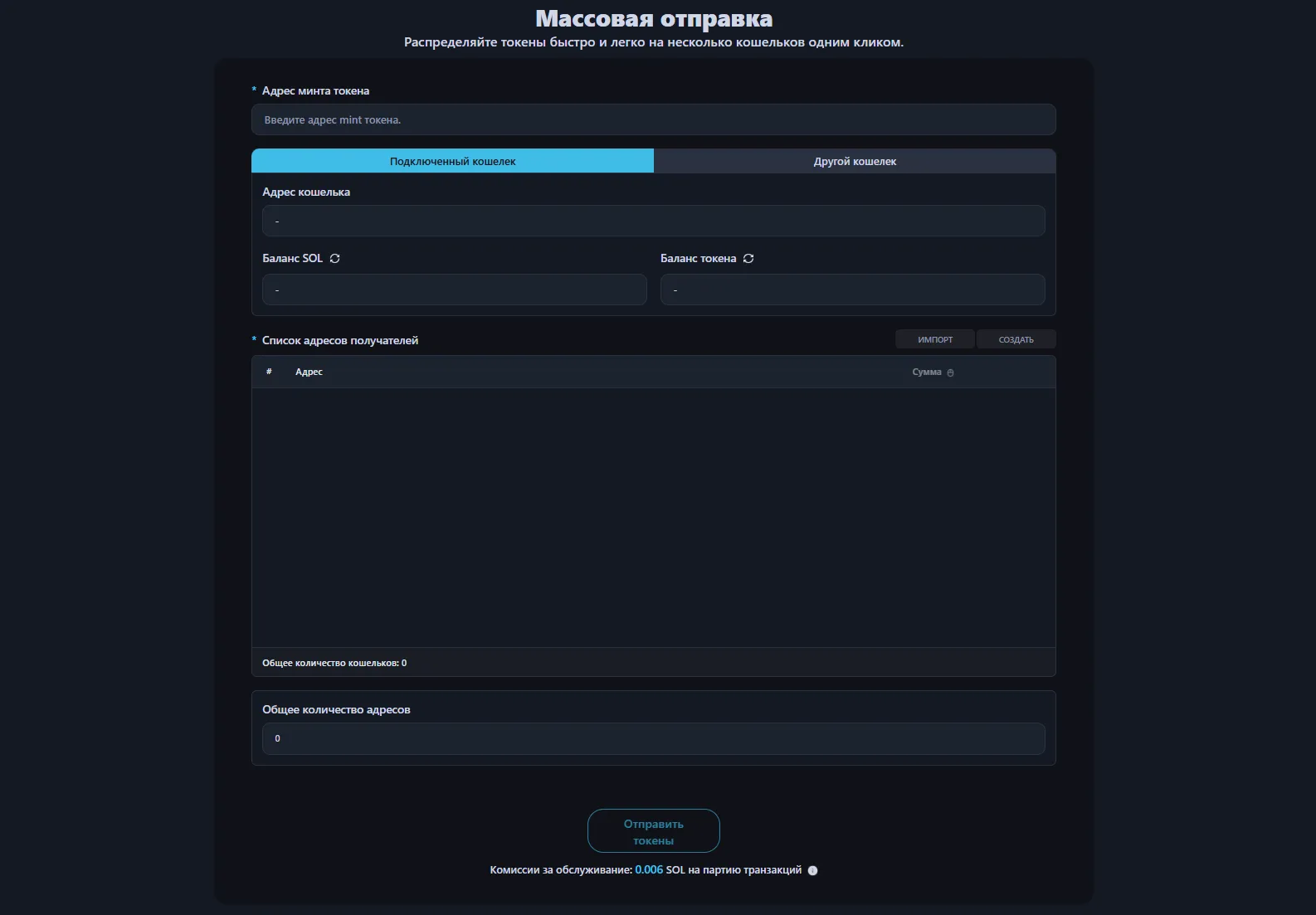Click the Баланс SOL value field
1316x915 pixels.
[x=454, y=290]
